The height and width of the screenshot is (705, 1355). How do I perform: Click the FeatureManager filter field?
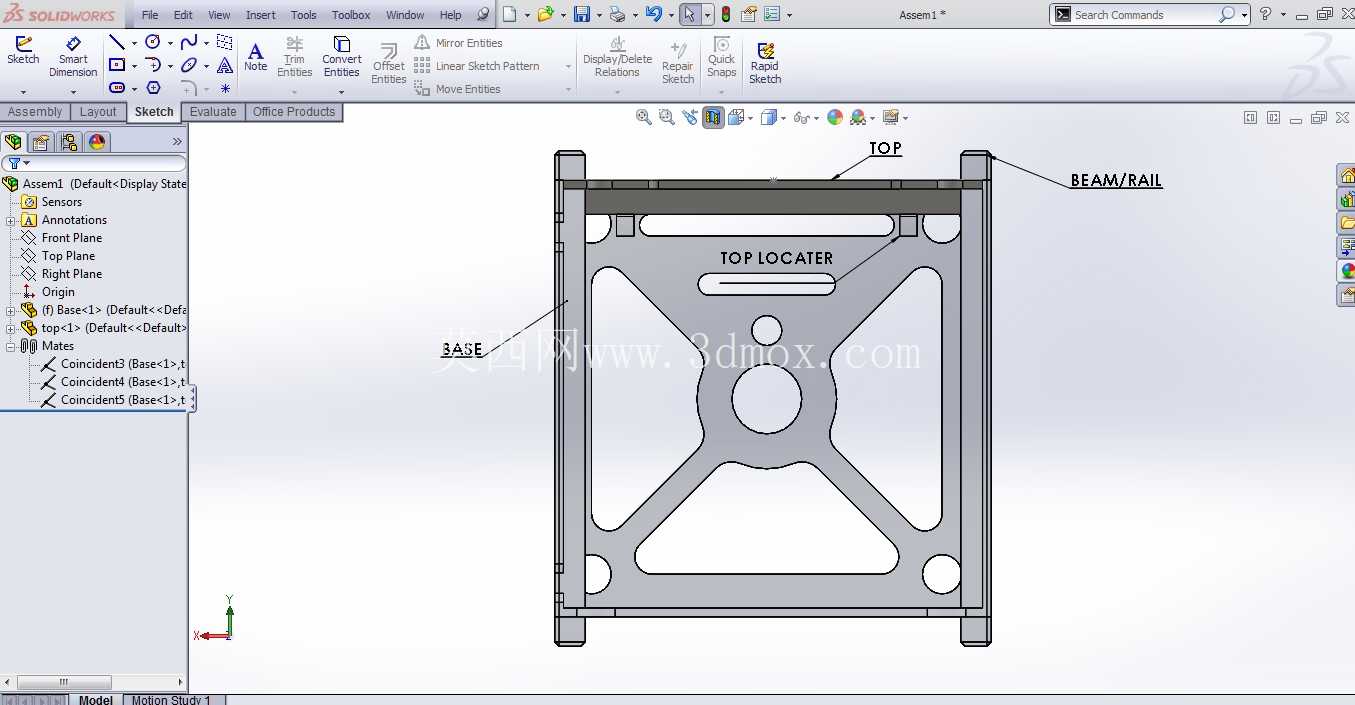[x=94, y=163]
